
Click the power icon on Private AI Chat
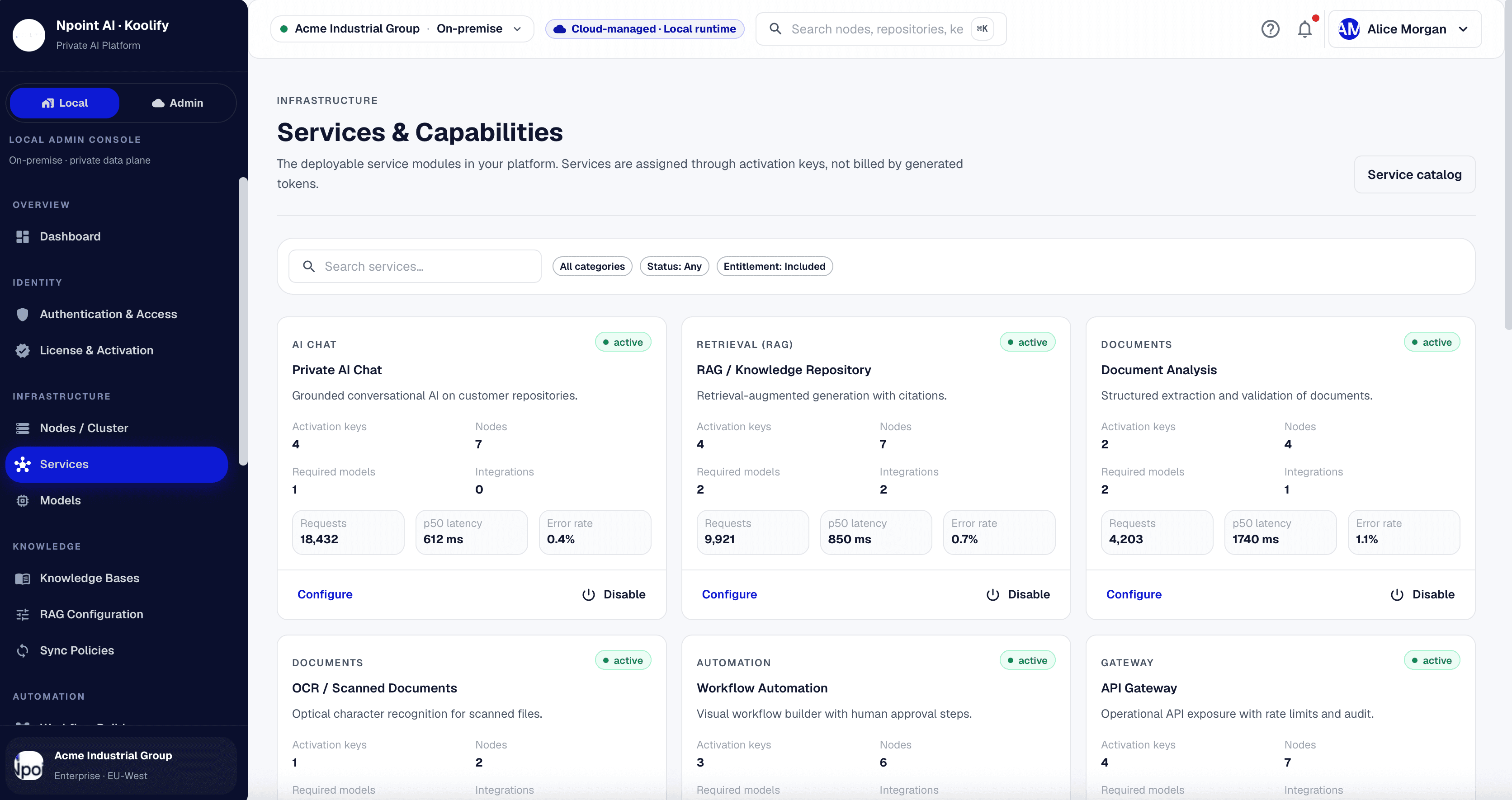tap(588, 594)
